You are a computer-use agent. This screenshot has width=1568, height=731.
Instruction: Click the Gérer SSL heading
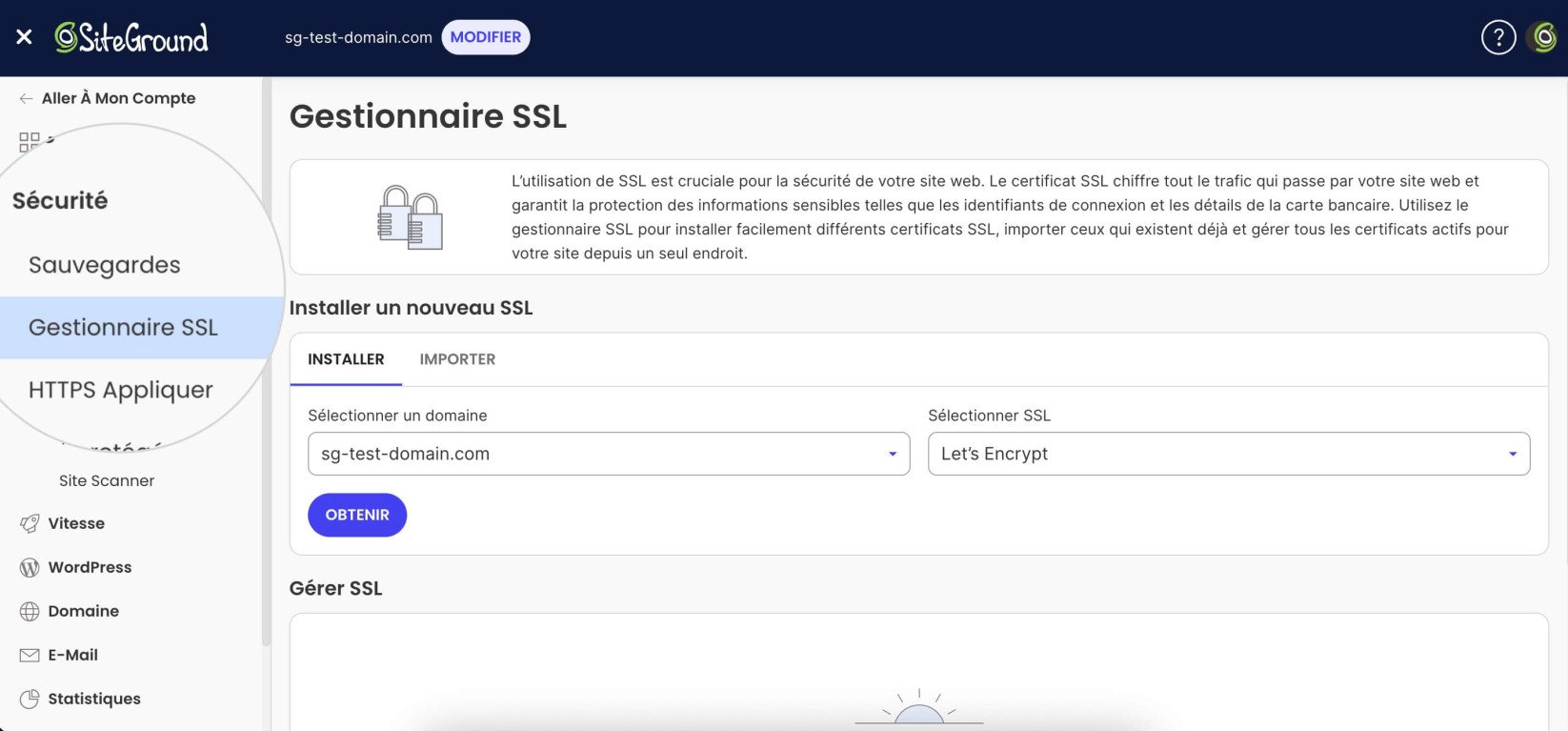[x=335, y=588]
